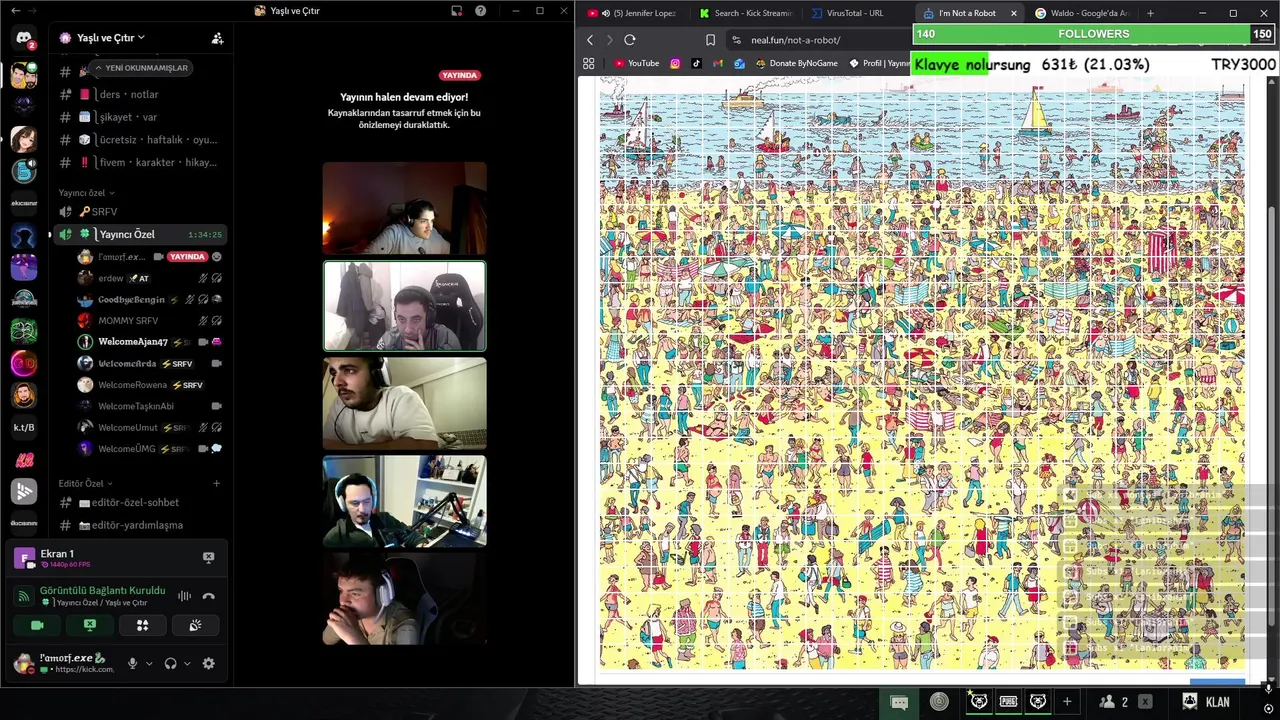
Task: Open noise suppression waveform icon
Action: coord(184,596)
